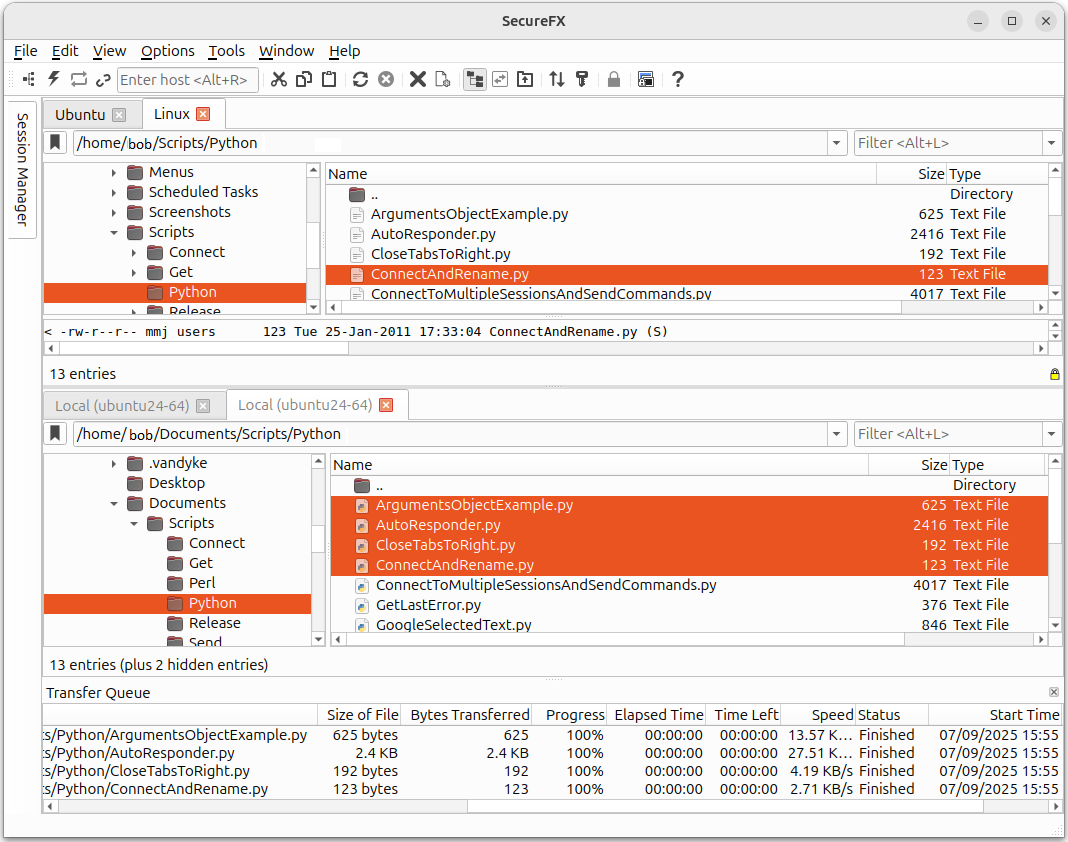This screenshot has height=842, width=1068.
Task: Select AutoResponder.py in the remote file list
Action: [433, 233]
